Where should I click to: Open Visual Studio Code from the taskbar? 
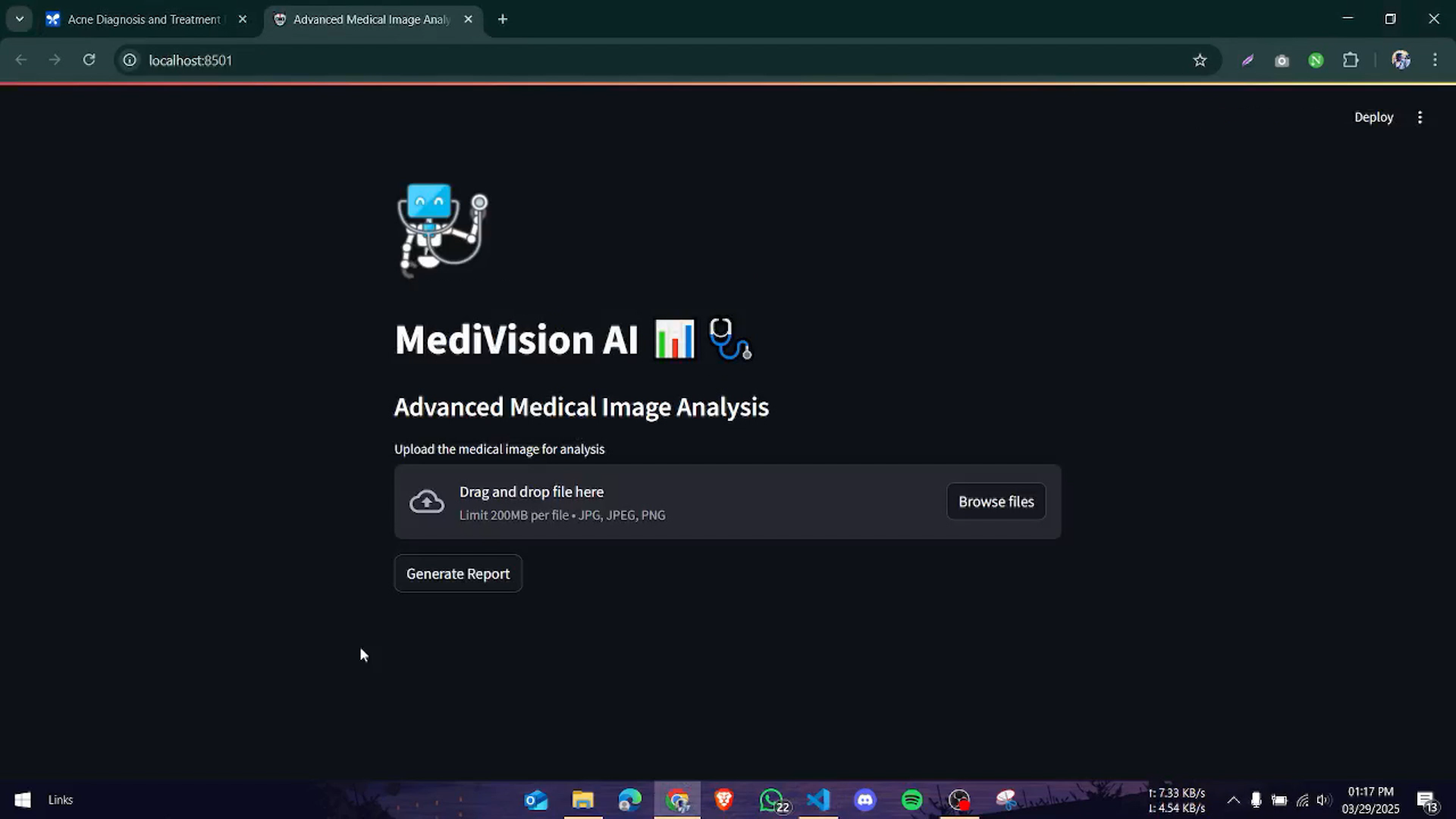coord(818,800)
